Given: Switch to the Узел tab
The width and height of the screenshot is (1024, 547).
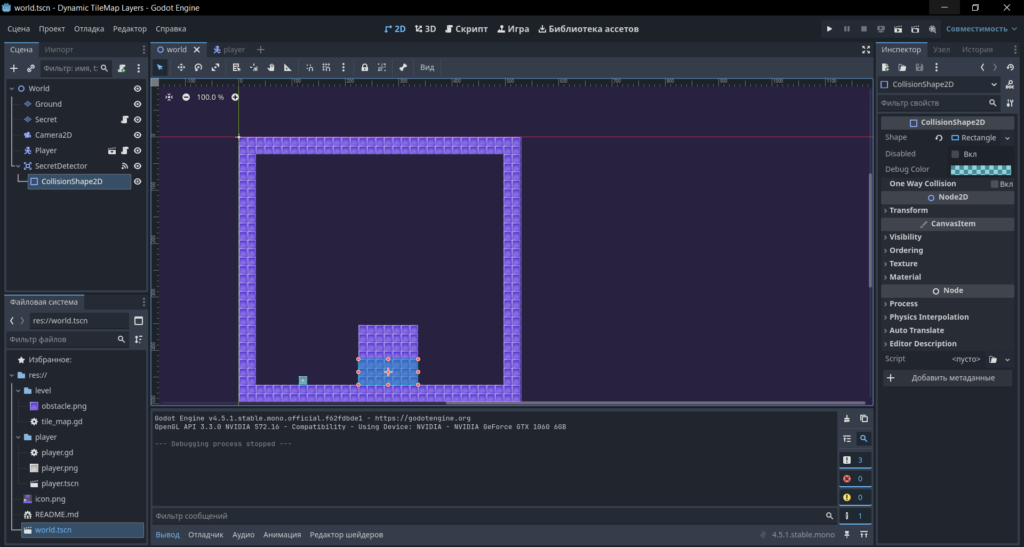Looking at the screenshot, I should click(x=941, y=50).
